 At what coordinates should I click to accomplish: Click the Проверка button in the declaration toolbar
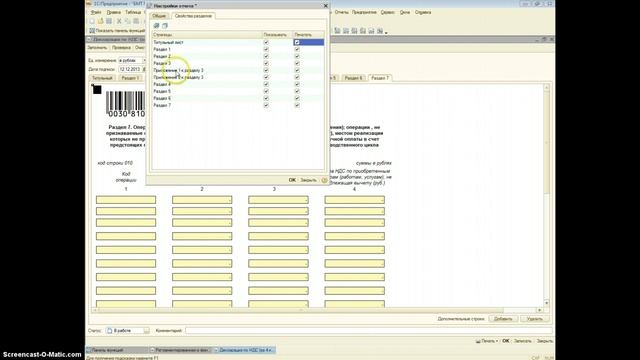point(121,48)
